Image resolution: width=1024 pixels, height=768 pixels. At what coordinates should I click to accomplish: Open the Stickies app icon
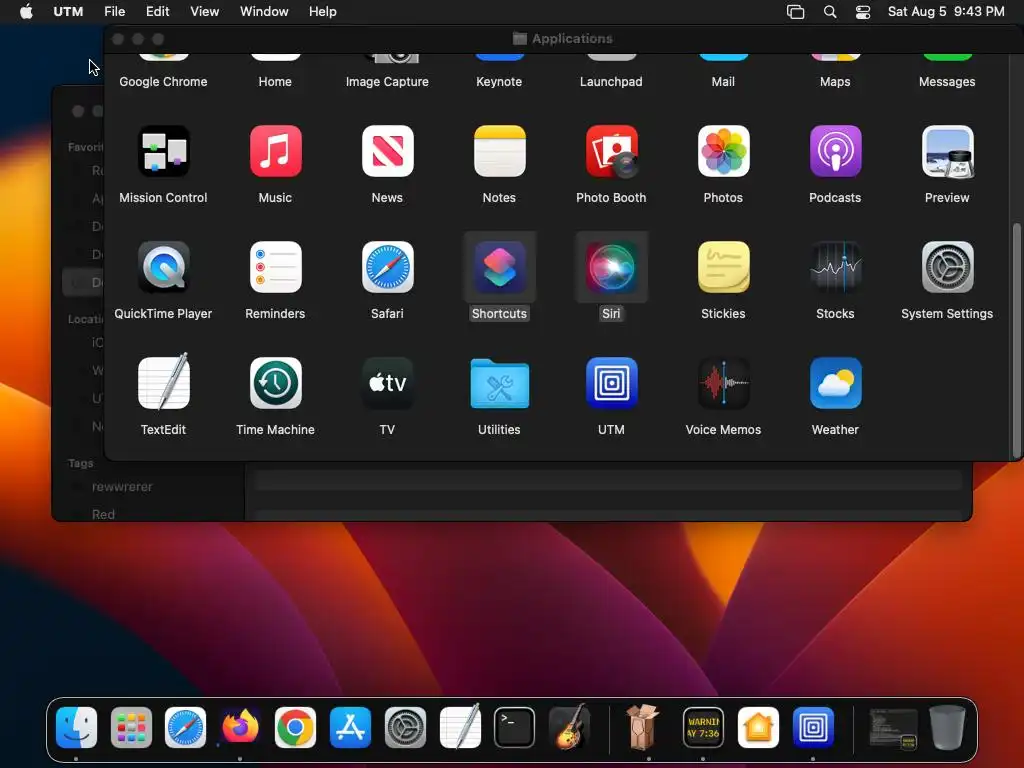724,267
